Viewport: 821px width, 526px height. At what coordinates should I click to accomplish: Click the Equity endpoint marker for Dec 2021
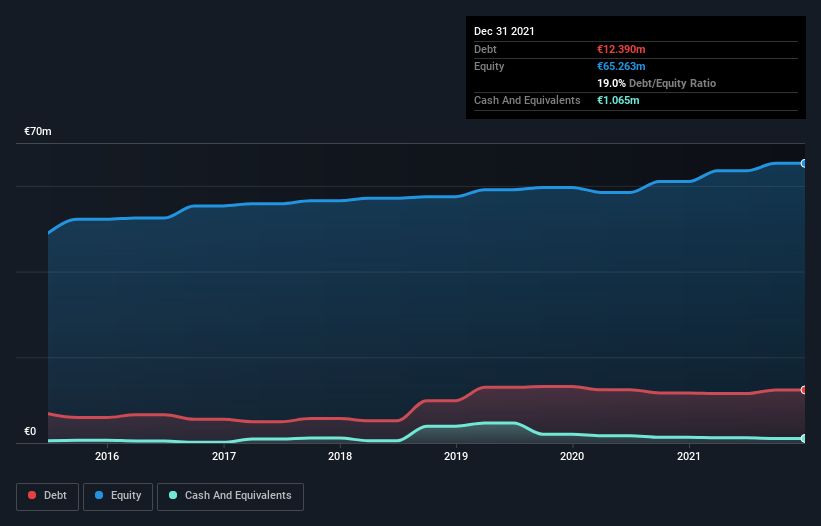803,164
